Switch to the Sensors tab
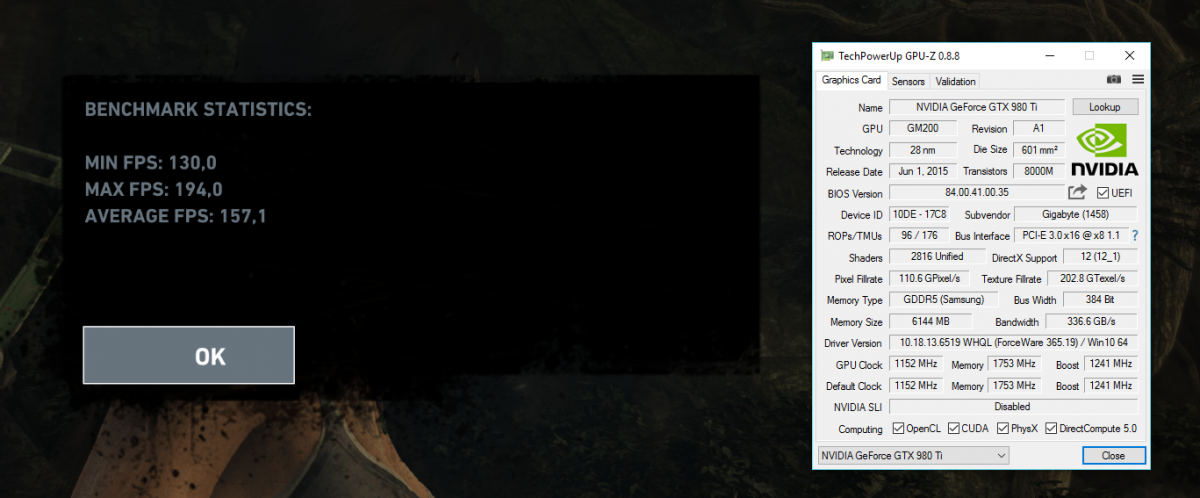1200x498 pixels. pyautogui.click(x=908, y=81)
